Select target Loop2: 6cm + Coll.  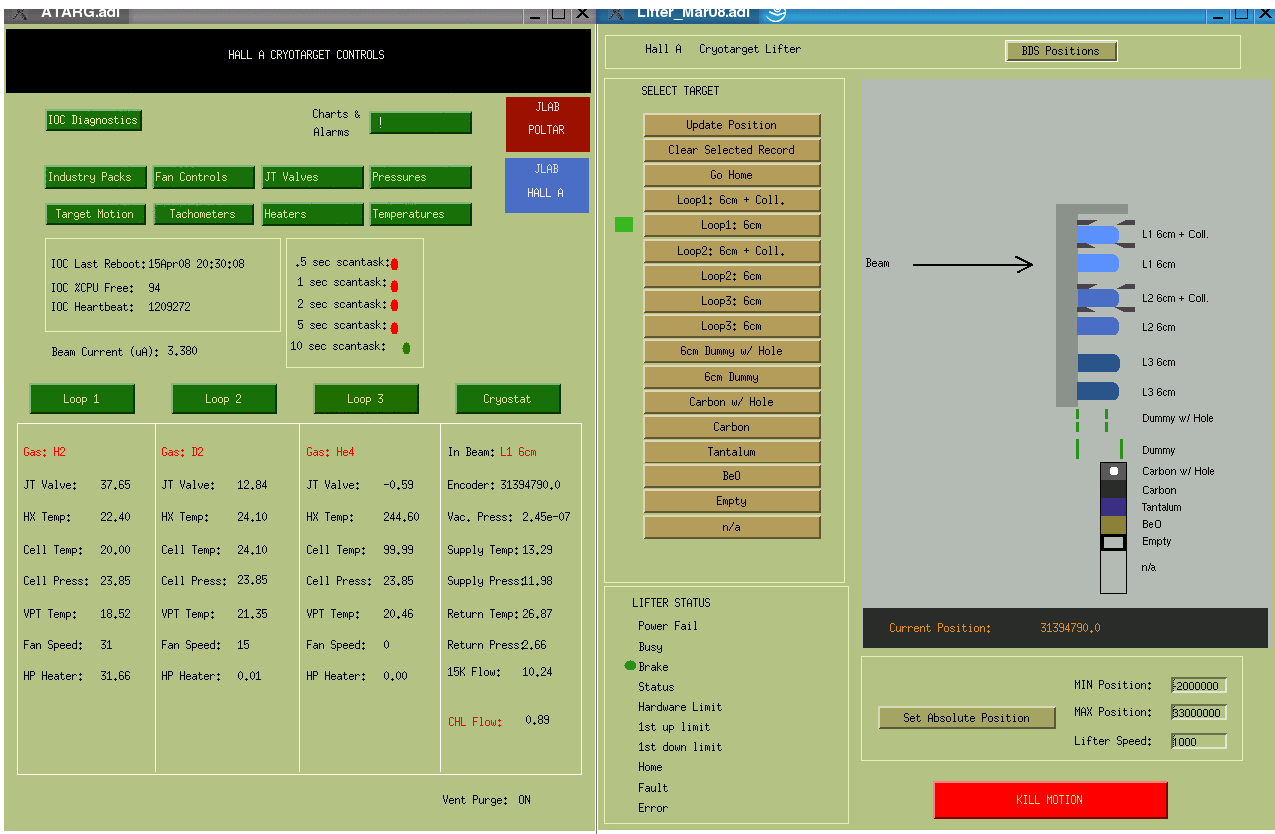tap(732, 251)
